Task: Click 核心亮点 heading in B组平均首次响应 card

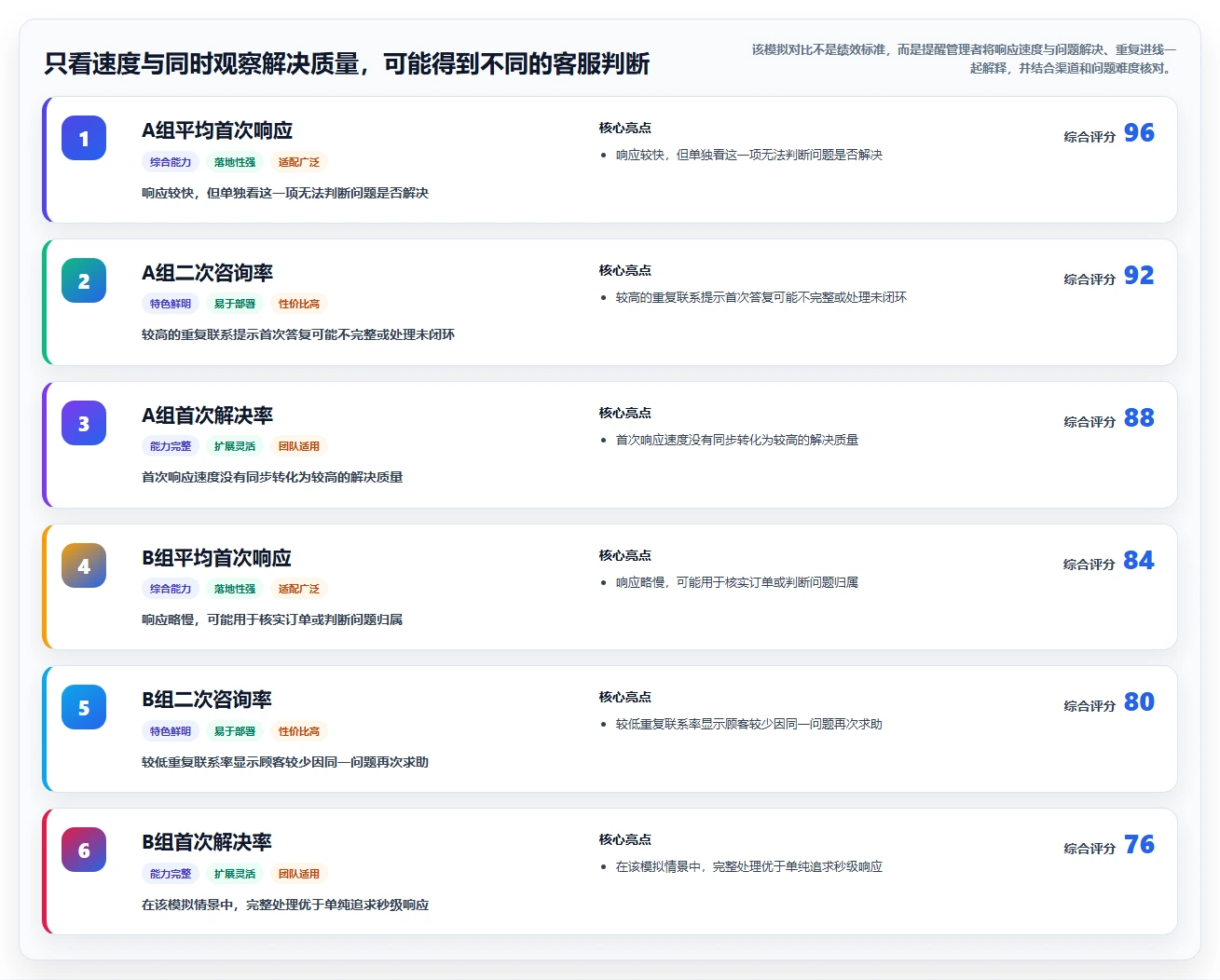Action: pyautogui.click(x=625, y=556)
